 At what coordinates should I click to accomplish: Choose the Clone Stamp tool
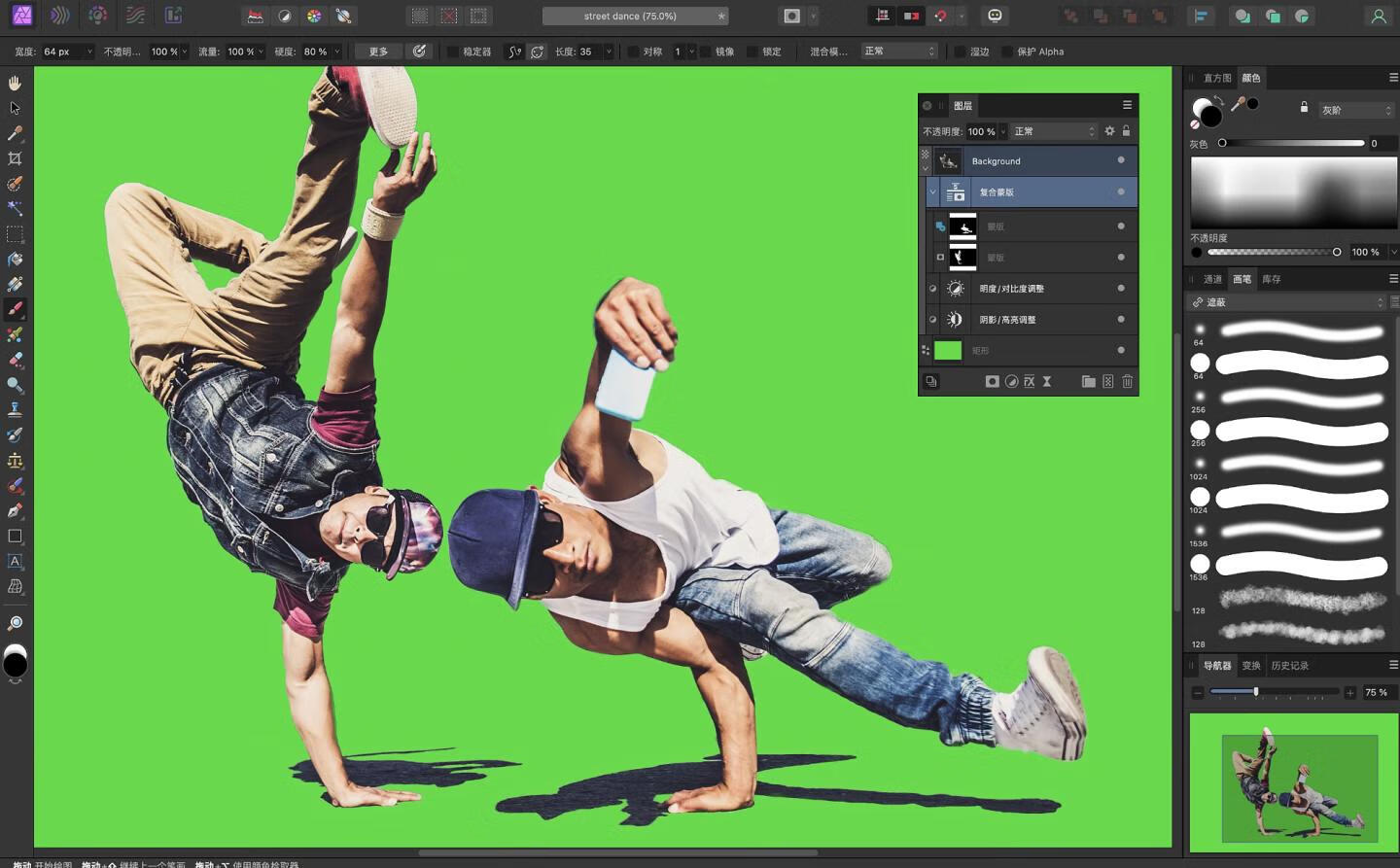(15, 410)
